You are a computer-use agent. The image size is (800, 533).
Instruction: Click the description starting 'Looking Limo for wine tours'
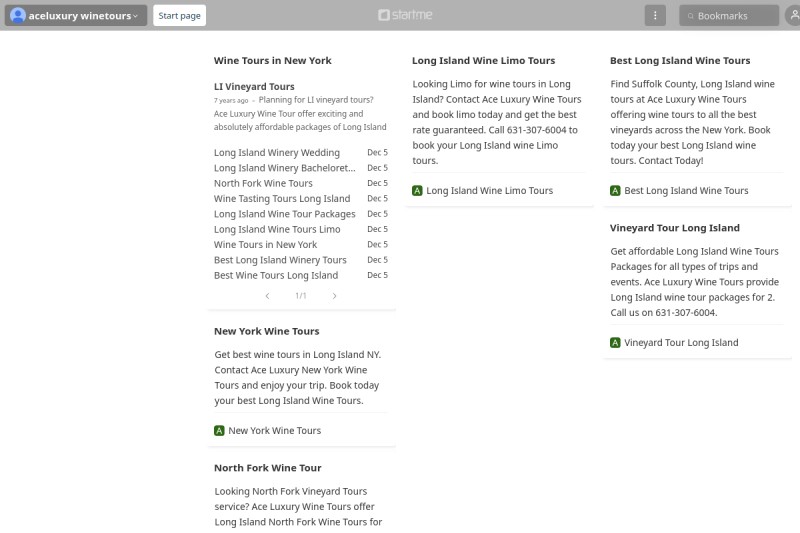coord(497,122)
